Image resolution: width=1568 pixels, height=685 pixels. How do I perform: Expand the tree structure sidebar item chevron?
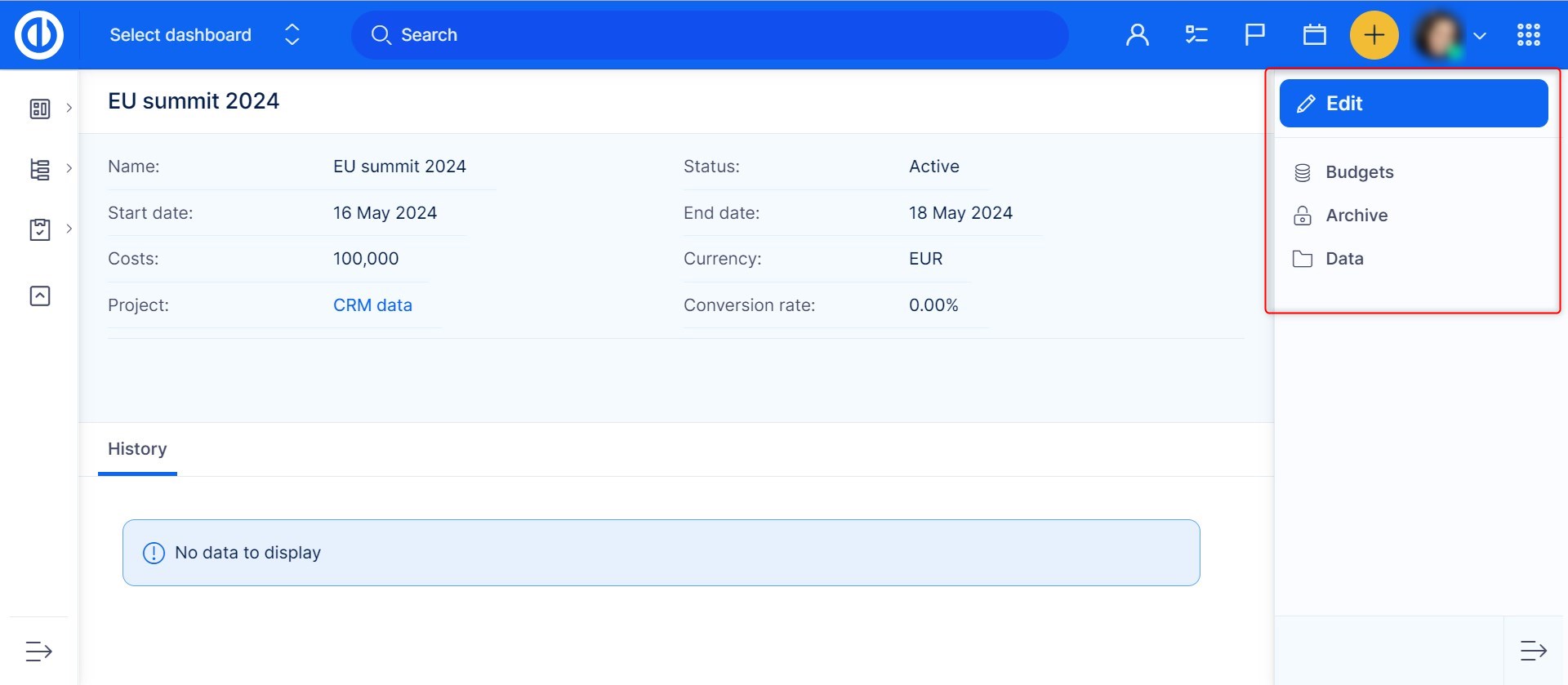[69, 168]
